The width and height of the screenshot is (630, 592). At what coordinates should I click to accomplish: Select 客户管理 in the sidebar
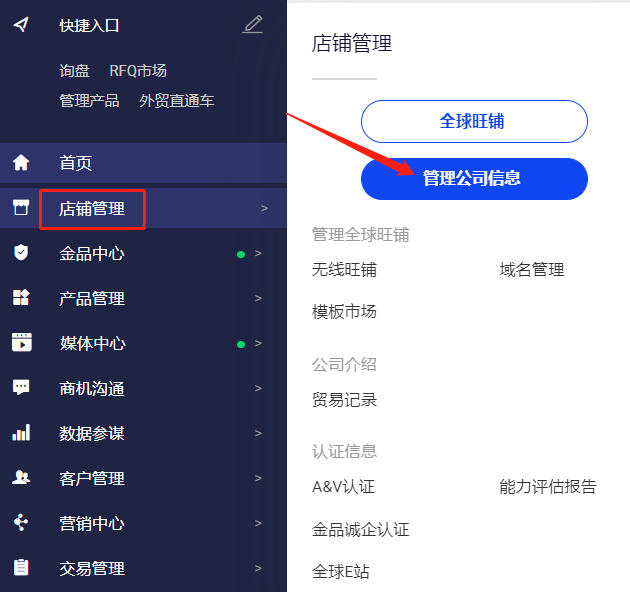(x=92, y=478)
